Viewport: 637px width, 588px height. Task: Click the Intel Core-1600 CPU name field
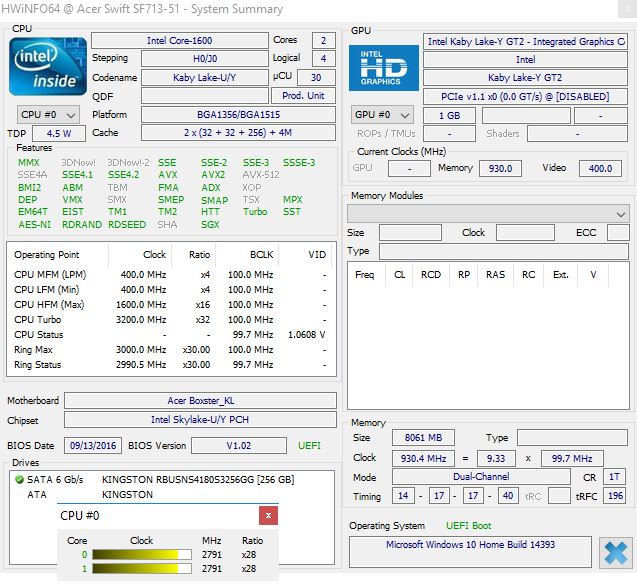180,41
